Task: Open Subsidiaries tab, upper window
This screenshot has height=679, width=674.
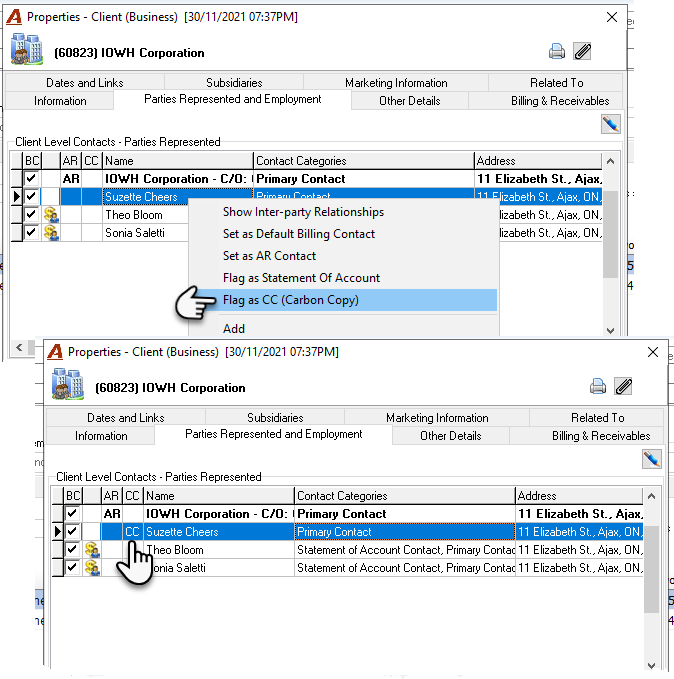Action: (x=234, y=82)
